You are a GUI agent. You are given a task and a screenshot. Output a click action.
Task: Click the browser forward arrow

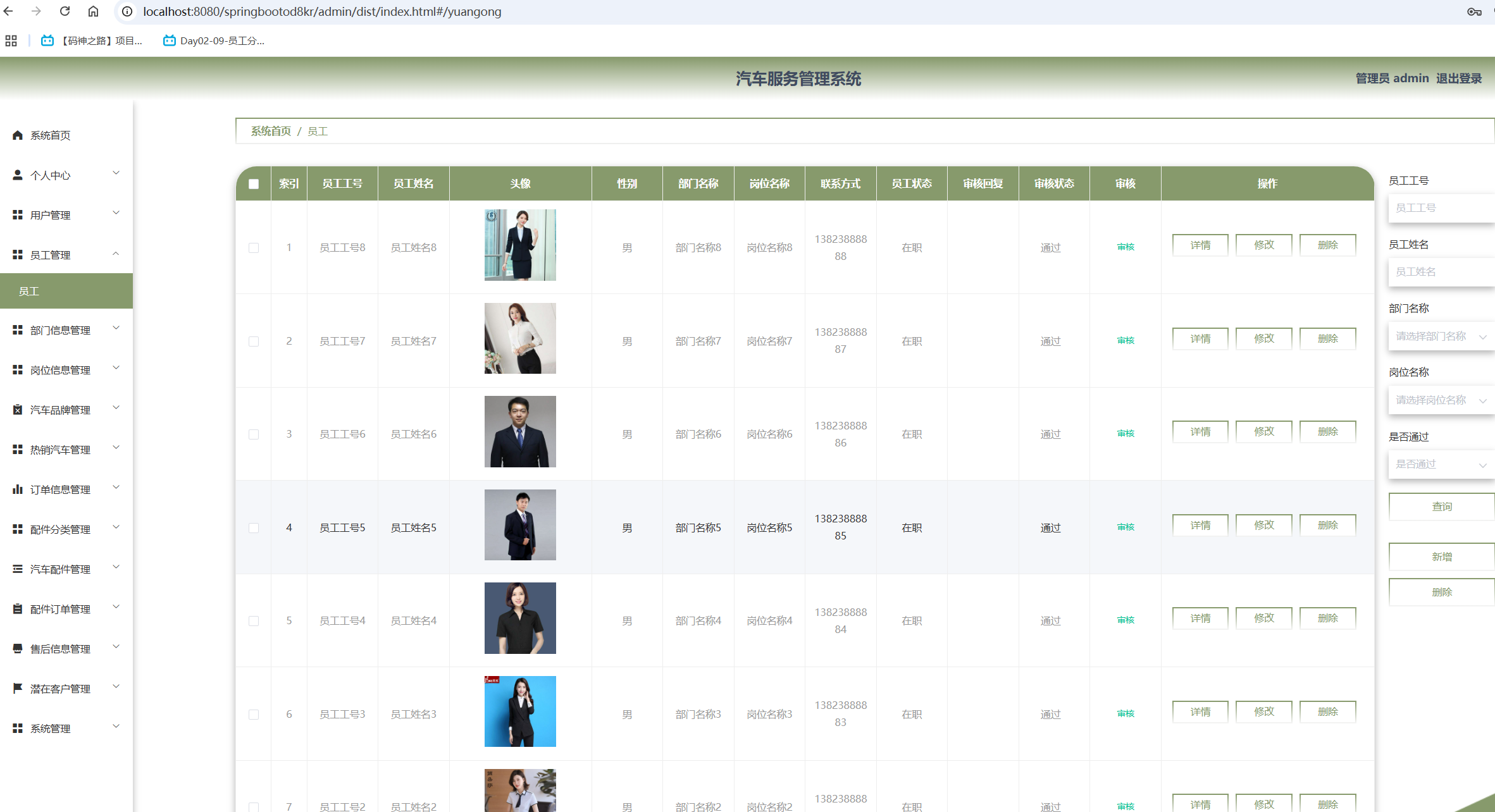coord(36,11)
